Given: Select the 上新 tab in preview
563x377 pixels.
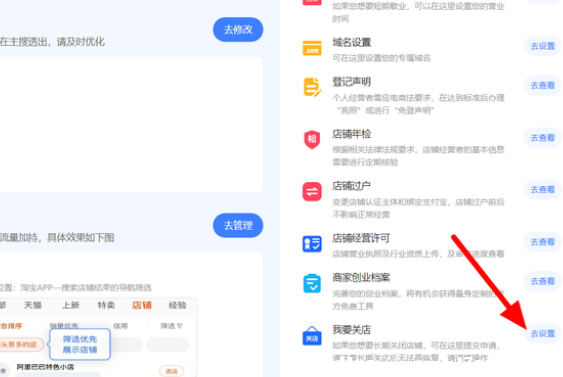Looking at the screenshot, I should 71,305.
